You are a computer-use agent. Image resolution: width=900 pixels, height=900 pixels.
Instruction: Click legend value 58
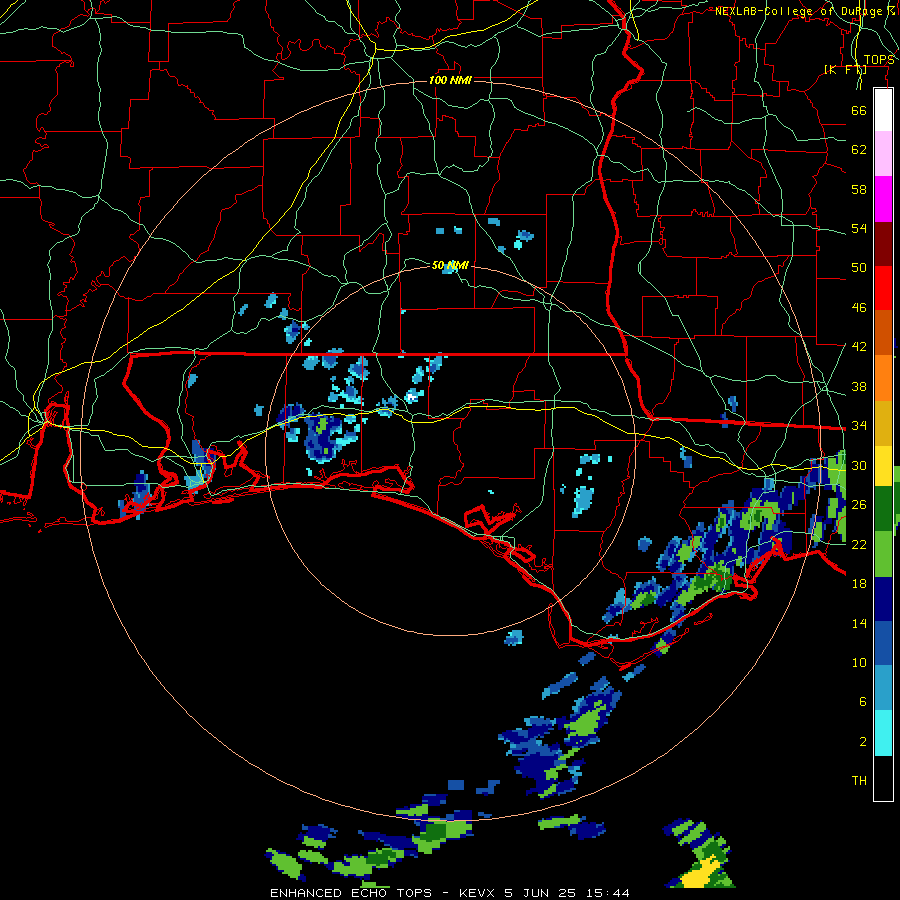click(859, 189)
